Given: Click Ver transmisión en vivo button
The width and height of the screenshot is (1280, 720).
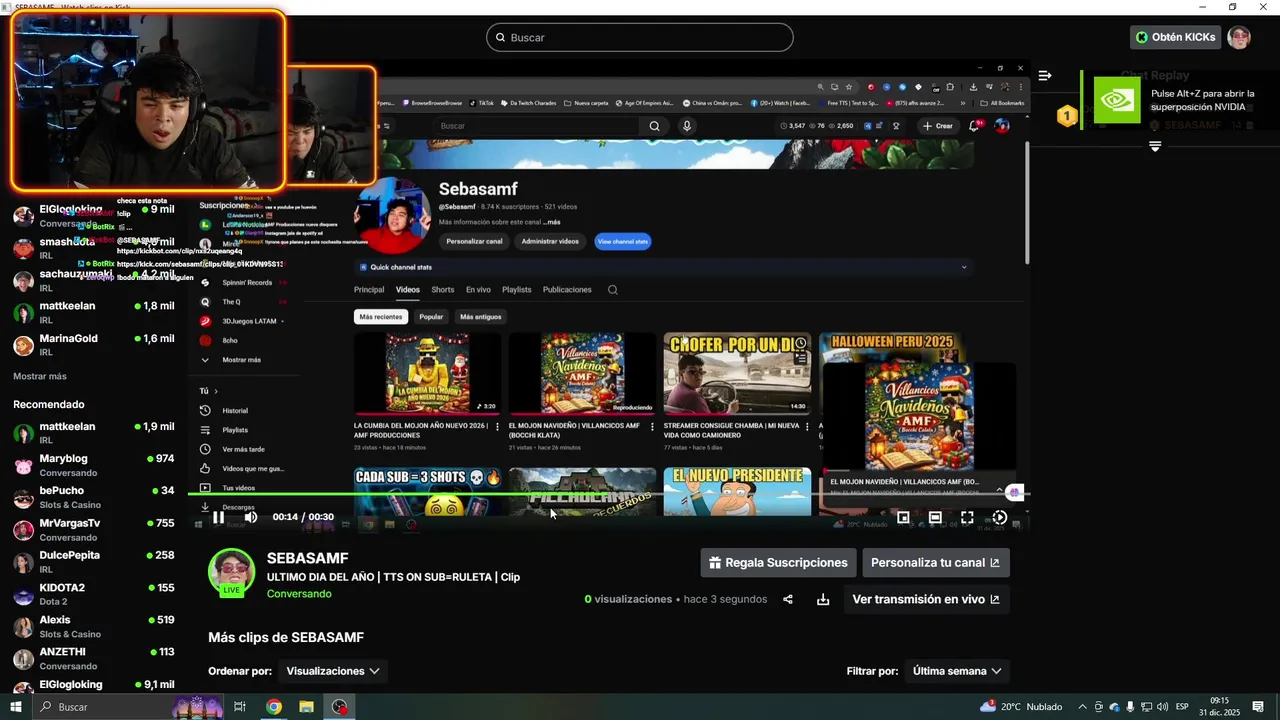Looking at the screenshot, I should tap(925, 599).
